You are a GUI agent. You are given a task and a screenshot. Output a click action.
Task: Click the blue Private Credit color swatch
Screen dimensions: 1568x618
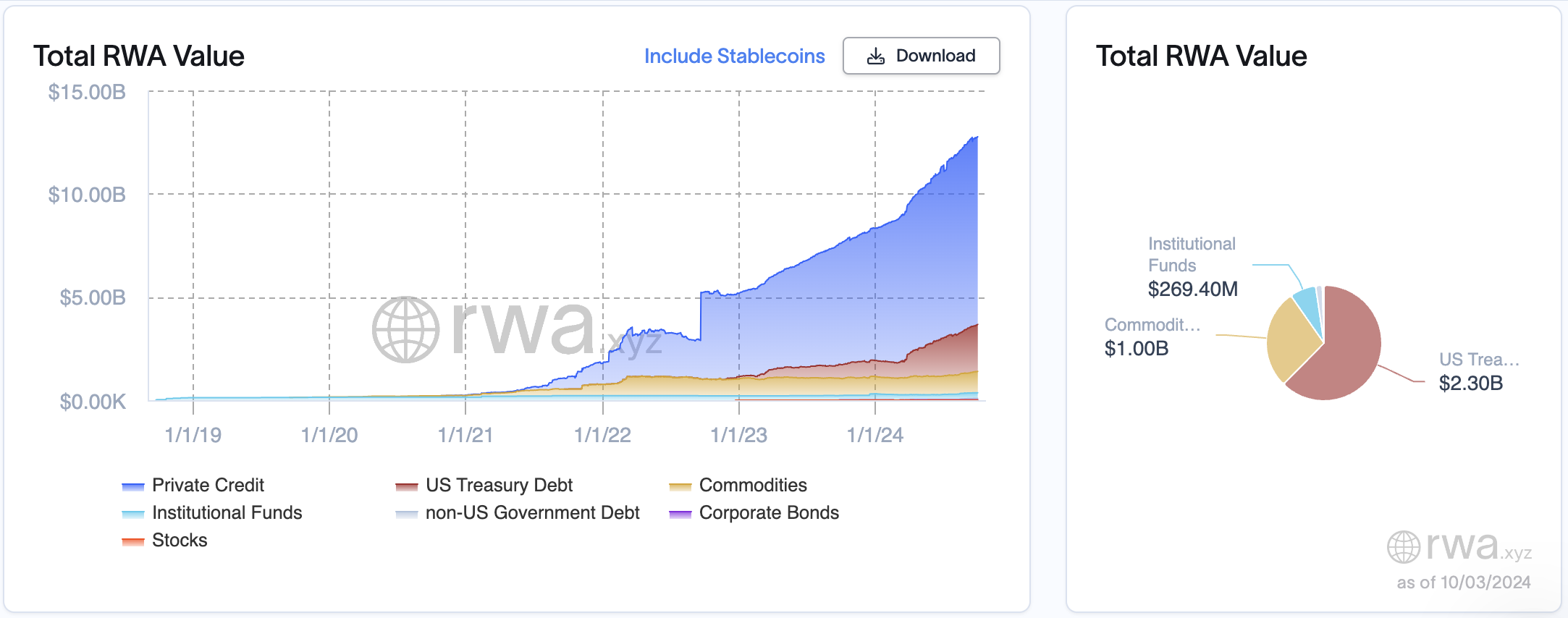135,485
